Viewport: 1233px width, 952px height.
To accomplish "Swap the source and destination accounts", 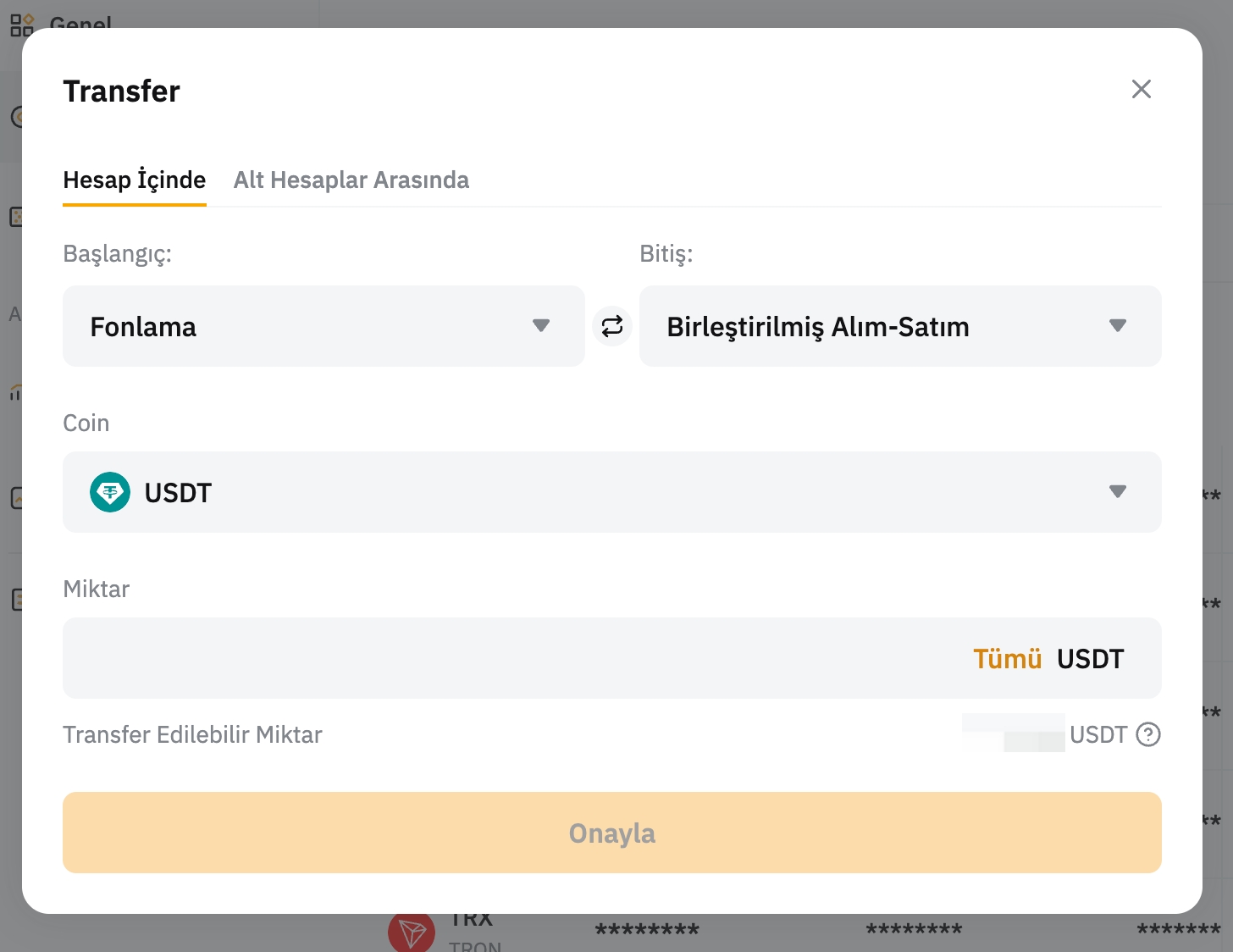I will [612, 326].
